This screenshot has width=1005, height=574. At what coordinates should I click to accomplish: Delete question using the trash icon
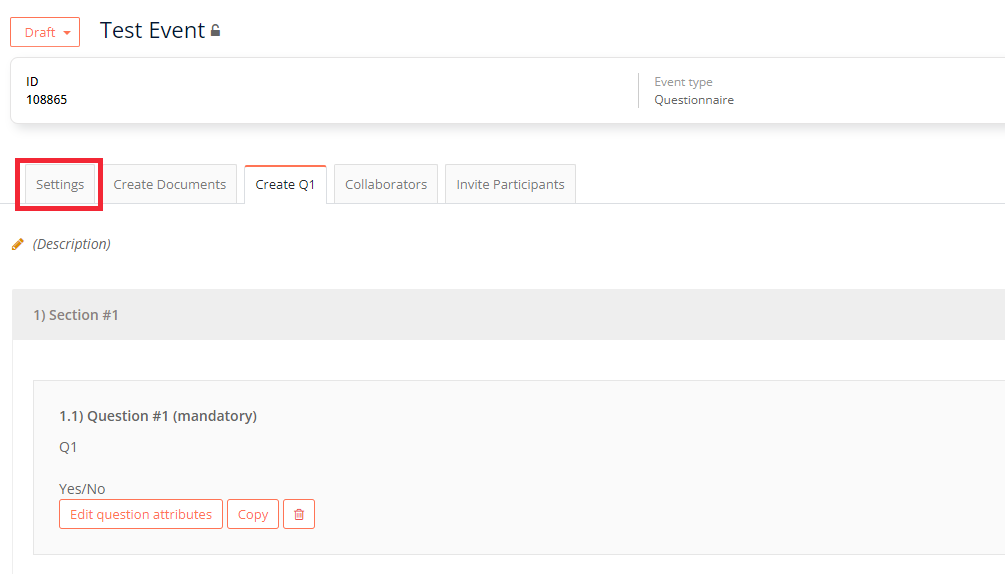299,514
